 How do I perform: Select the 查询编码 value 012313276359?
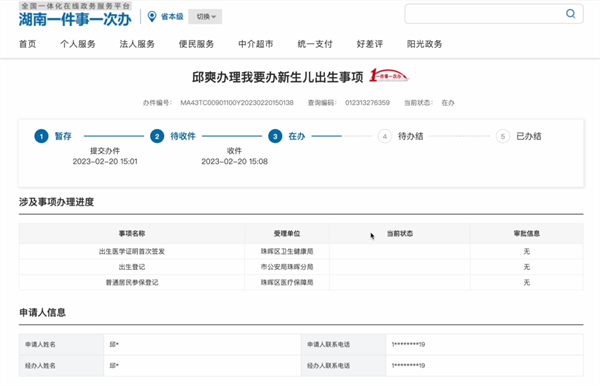[367, 103]
